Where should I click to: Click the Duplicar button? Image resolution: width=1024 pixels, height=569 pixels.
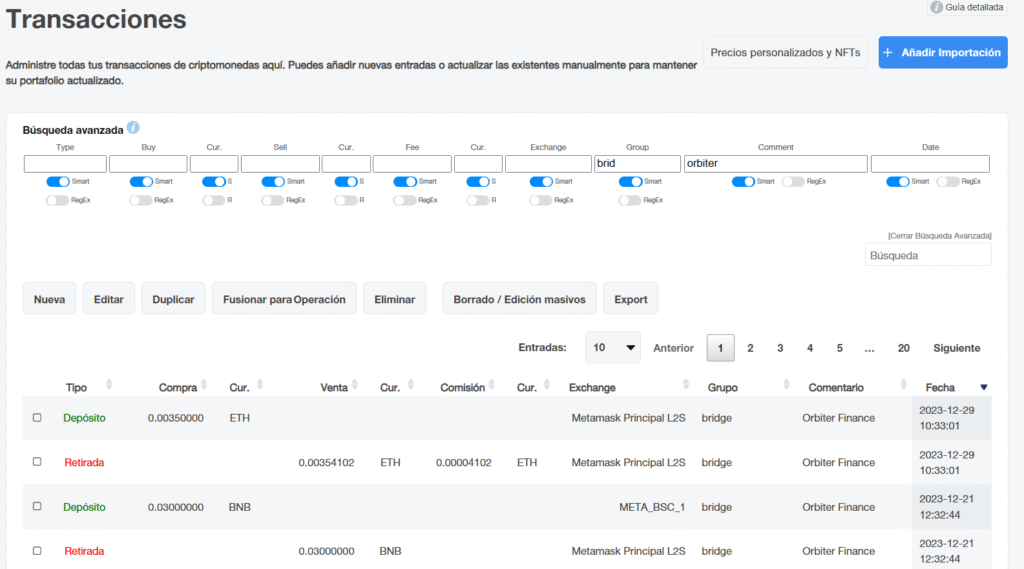[173, 299]
